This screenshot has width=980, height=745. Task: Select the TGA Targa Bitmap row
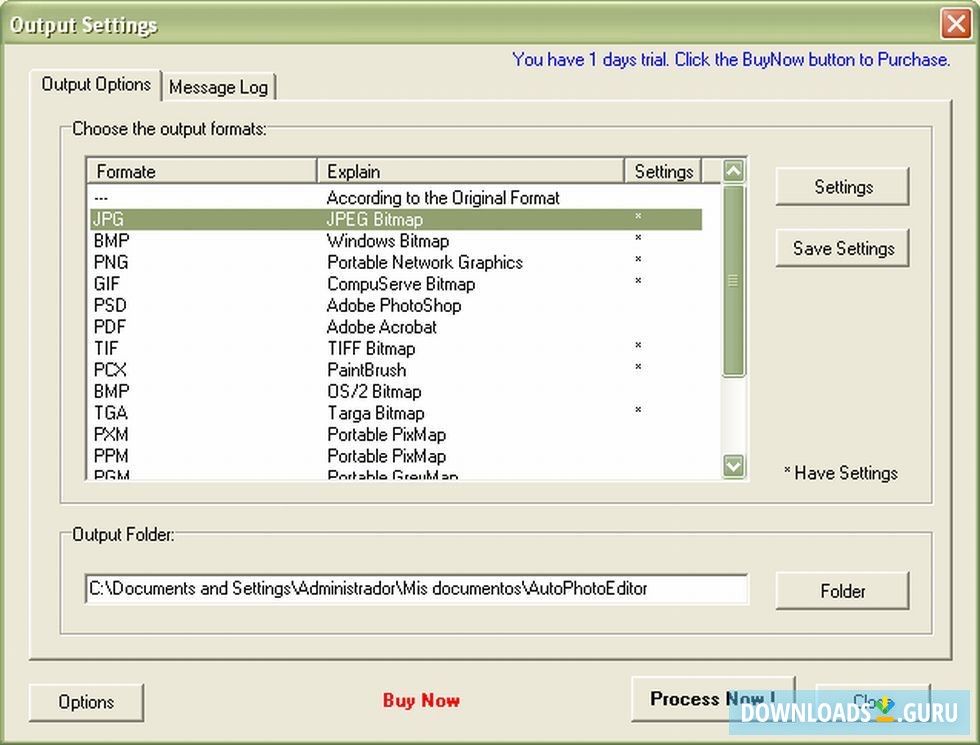coord(396,413)
